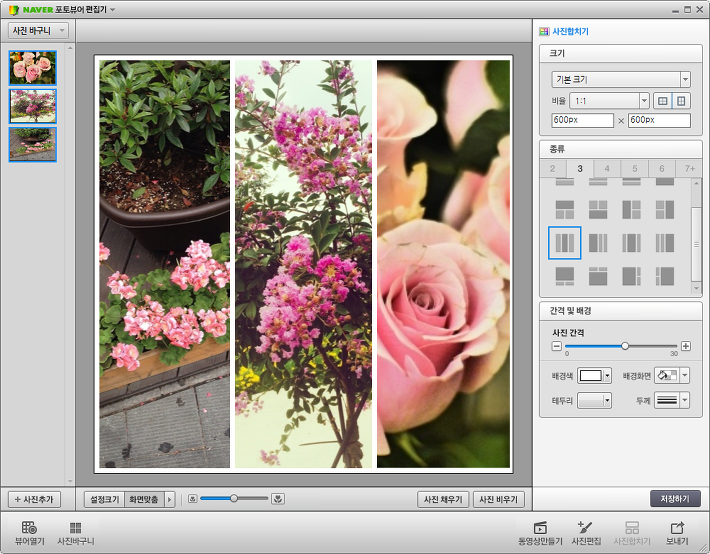The width and height of the screenshot is (710, 554).
Task: Switch to the 5 photos layout tab
Action: pos(634,169)
